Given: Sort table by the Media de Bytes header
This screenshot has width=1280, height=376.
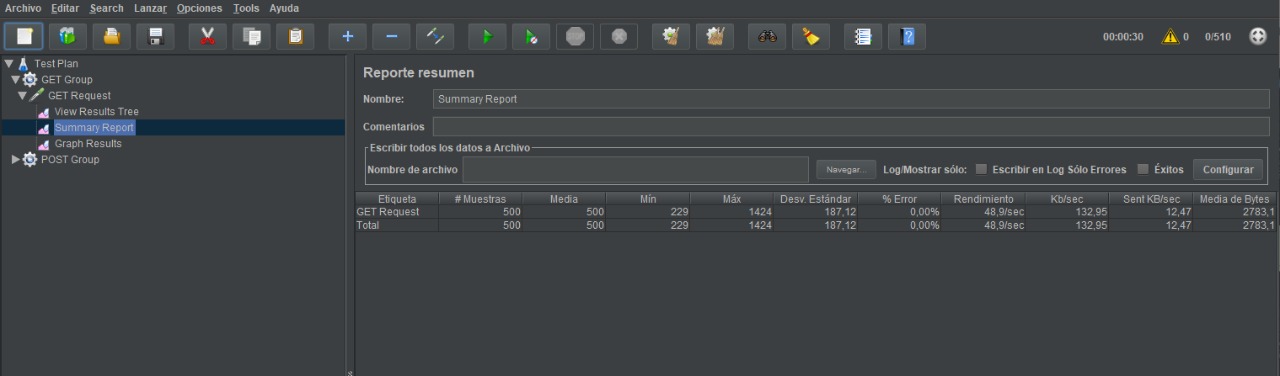Looking at the screenshot, I should point(1234,199).
